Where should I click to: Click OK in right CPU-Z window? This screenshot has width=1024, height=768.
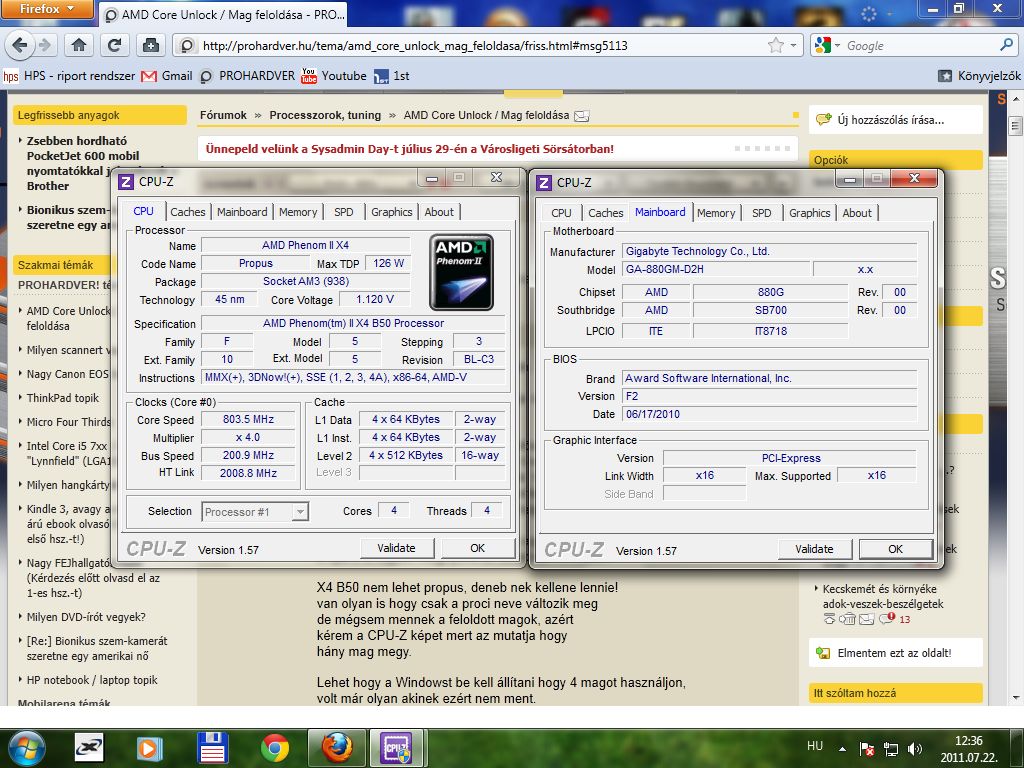tap(895, 549)
